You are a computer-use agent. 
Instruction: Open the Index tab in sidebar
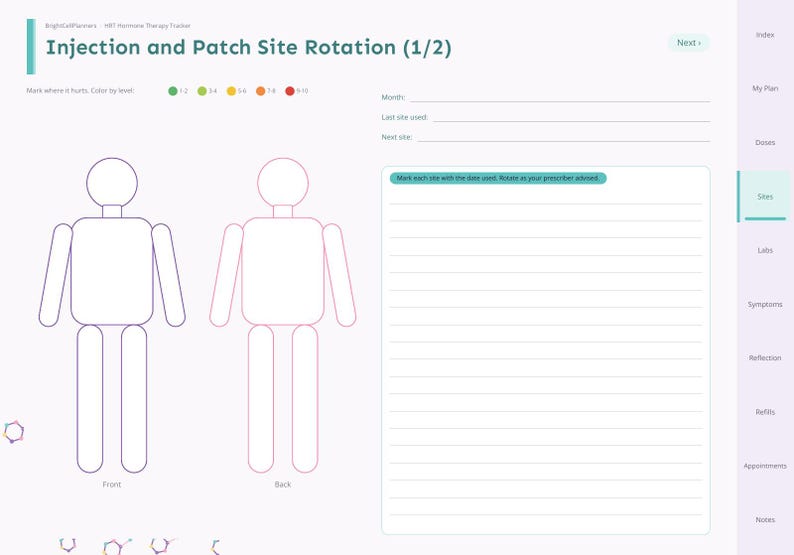[x=765, y=35]
